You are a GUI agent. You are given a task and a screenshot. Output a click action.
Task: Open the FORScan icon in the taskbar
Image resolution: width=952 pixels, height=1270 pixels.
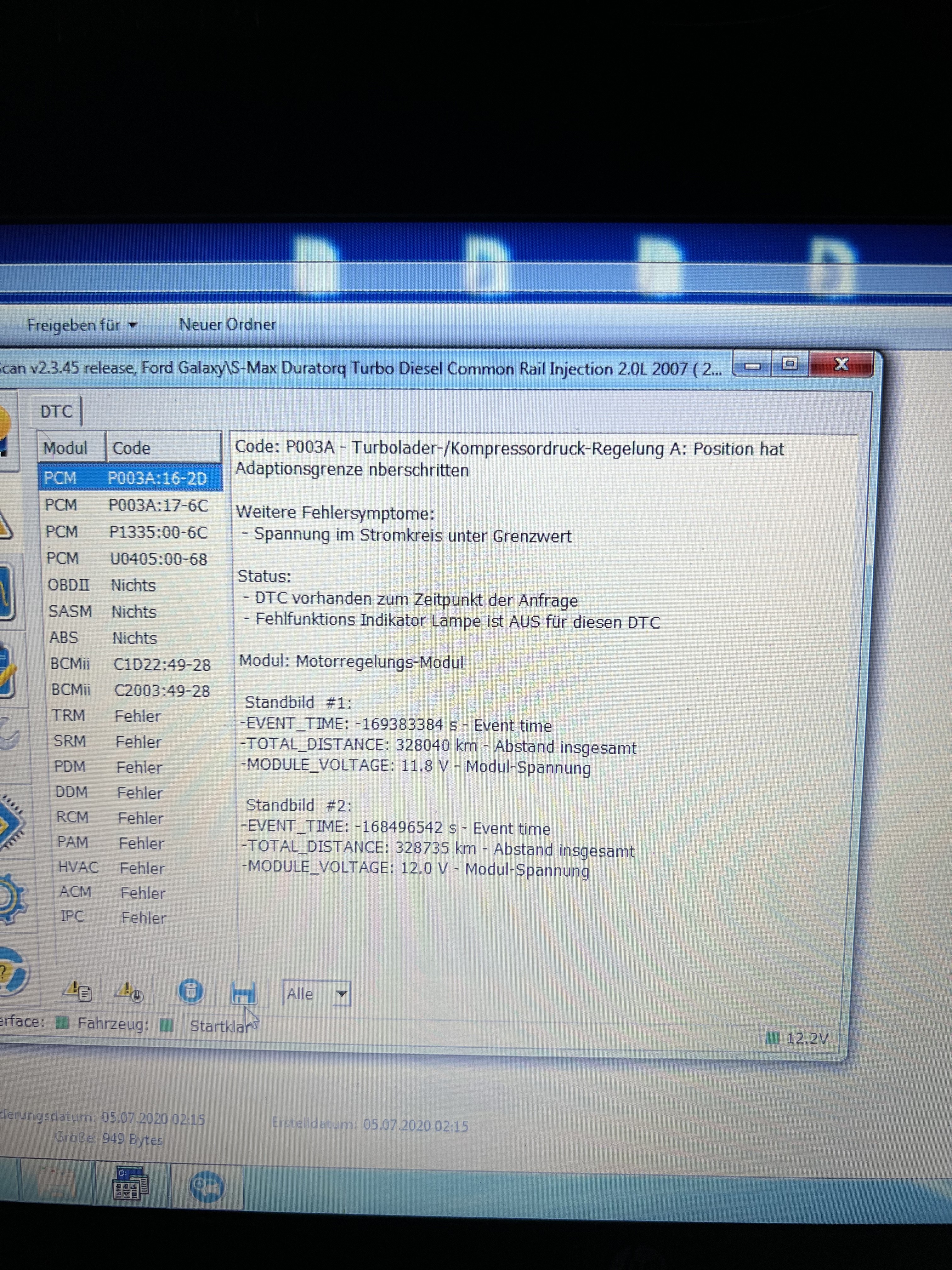tap(207, 1187)
